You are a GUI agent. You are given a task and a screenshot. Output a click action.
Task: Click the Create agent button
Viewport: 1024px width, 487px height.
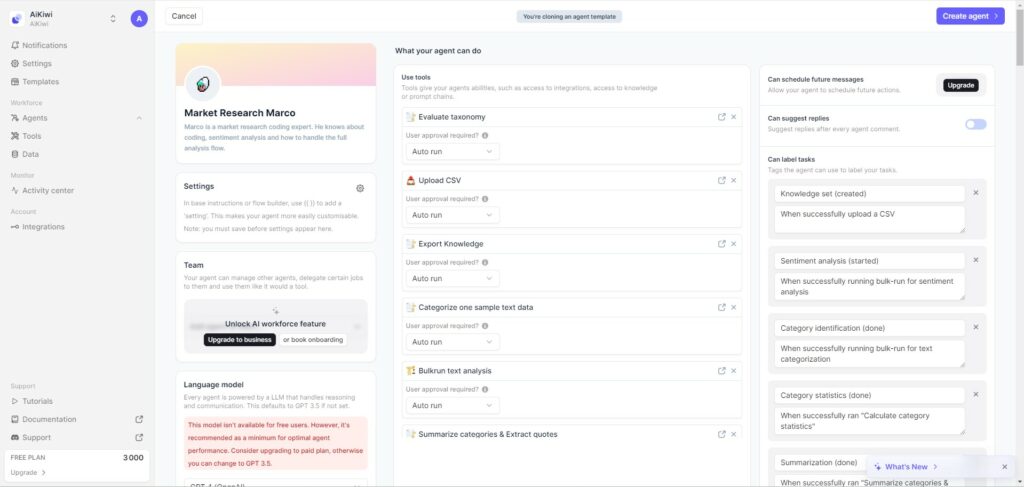pyautogui.click(x=970, y=16)
